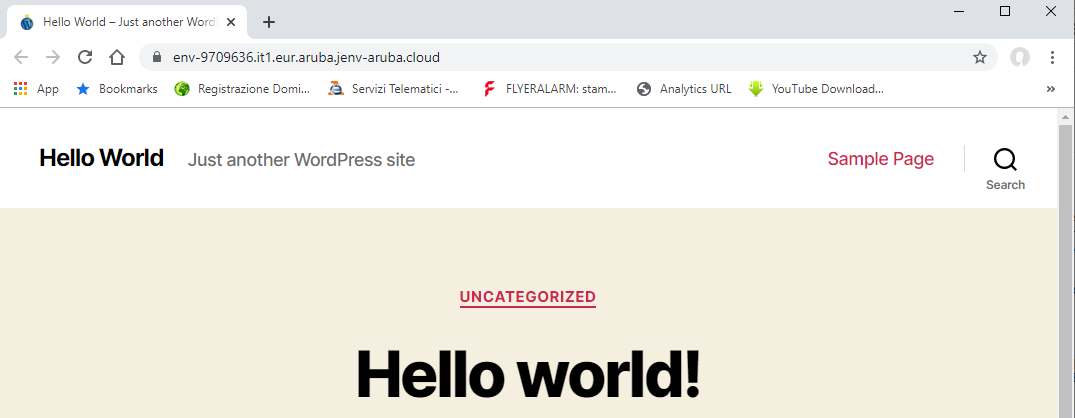Select the Hello World browser tab
1075x418 pixels.
[120, 22]
